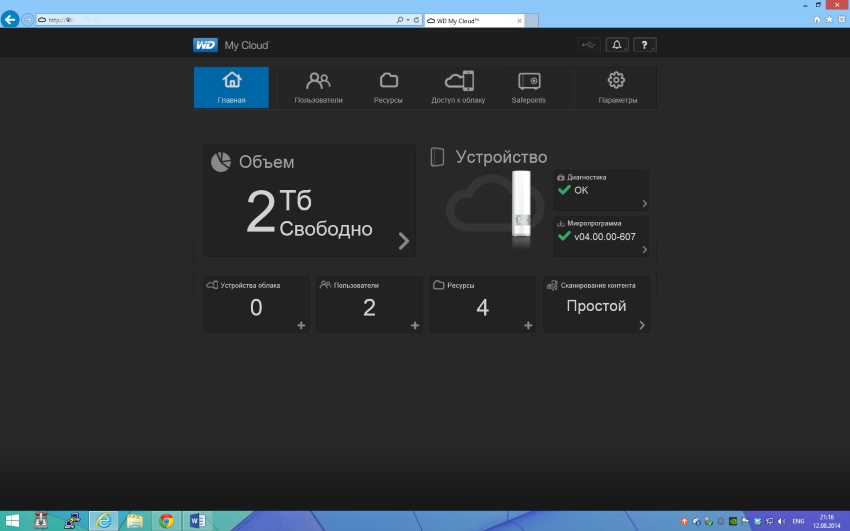Refresh the page with reload icon
This screenshot has height=531, width=850.
tap(416, 20)
